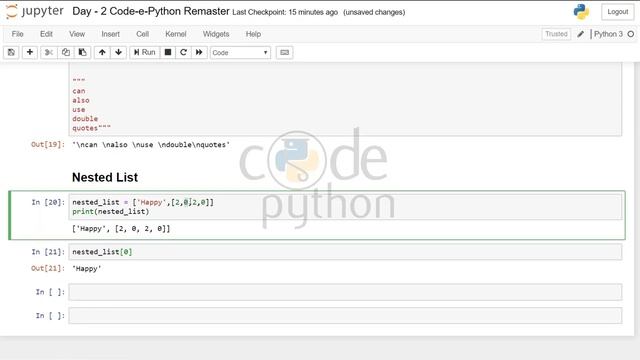Click the Out[21] prompt label

tap(48, 269)
